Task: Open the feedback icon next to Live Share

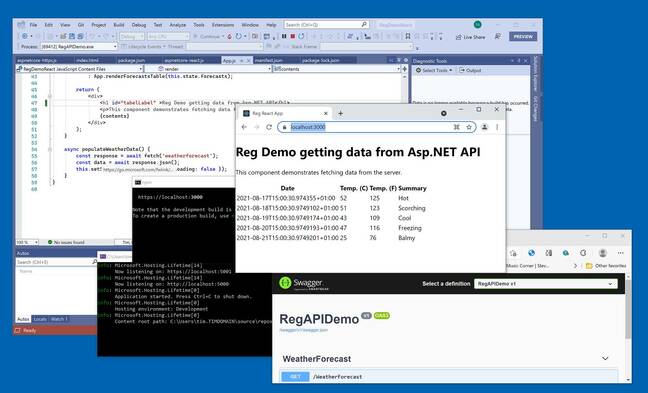Action: tap(498, 36)
